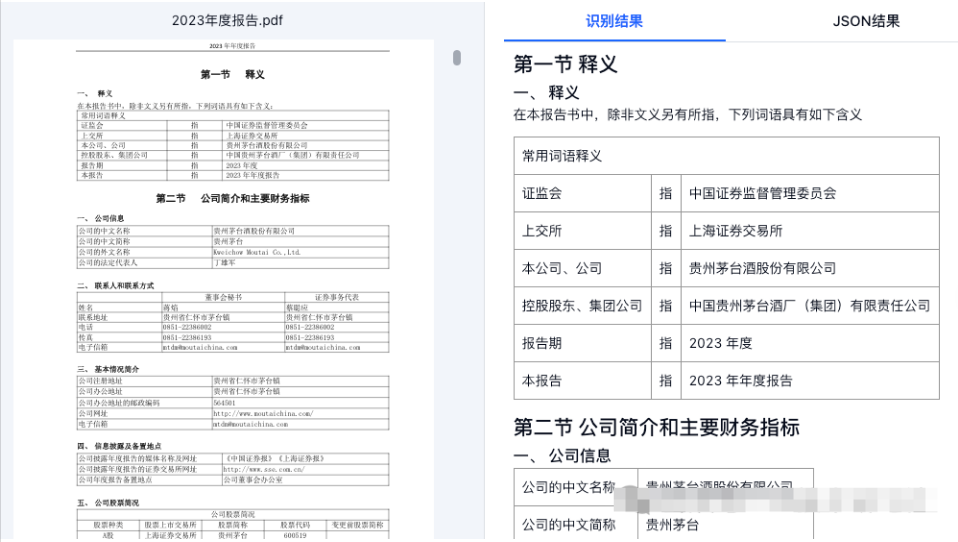The height and width of the screenshot is (542, 958).
Task: Click 董事会秘书 column header in PDF
Action: pyautogui.click(x=223, y=298)
